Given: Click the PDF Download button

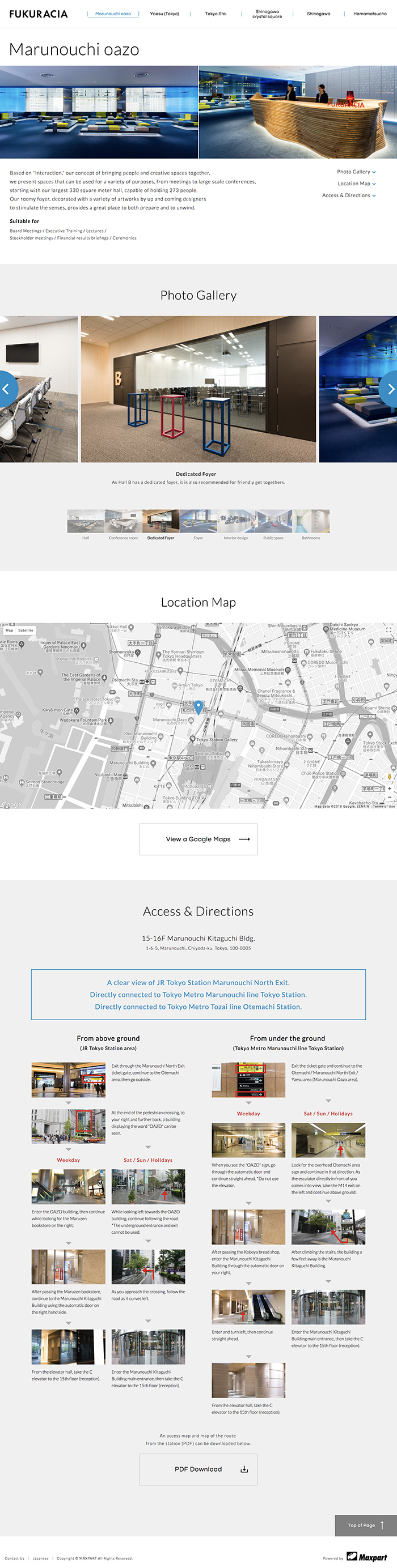Looking at the screenshot, I should (x=198, y=1469).
